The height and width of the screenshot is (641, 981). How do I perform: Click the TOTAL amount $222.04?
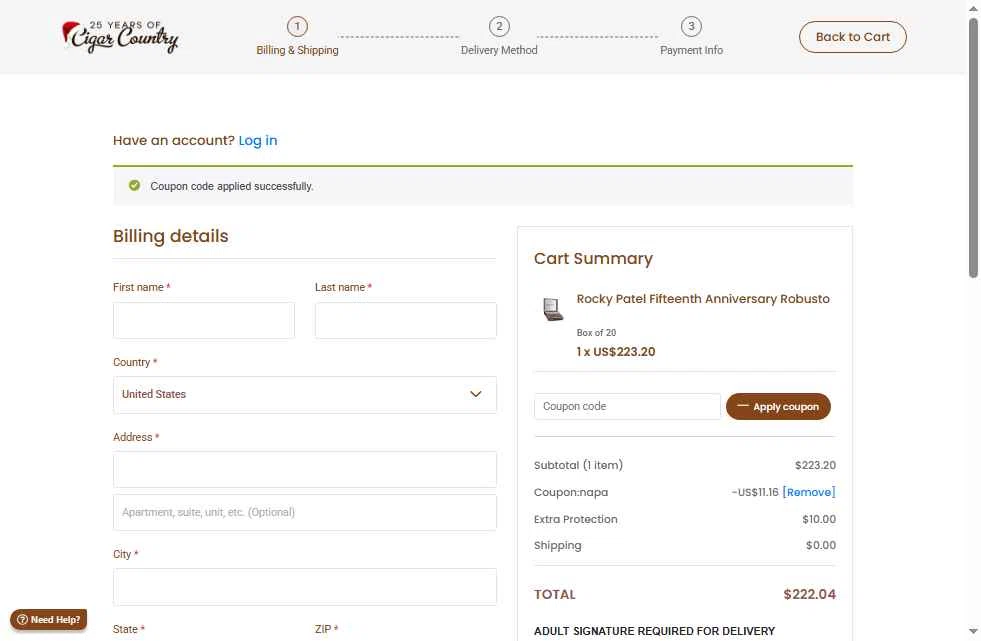(x=809, y=594)
